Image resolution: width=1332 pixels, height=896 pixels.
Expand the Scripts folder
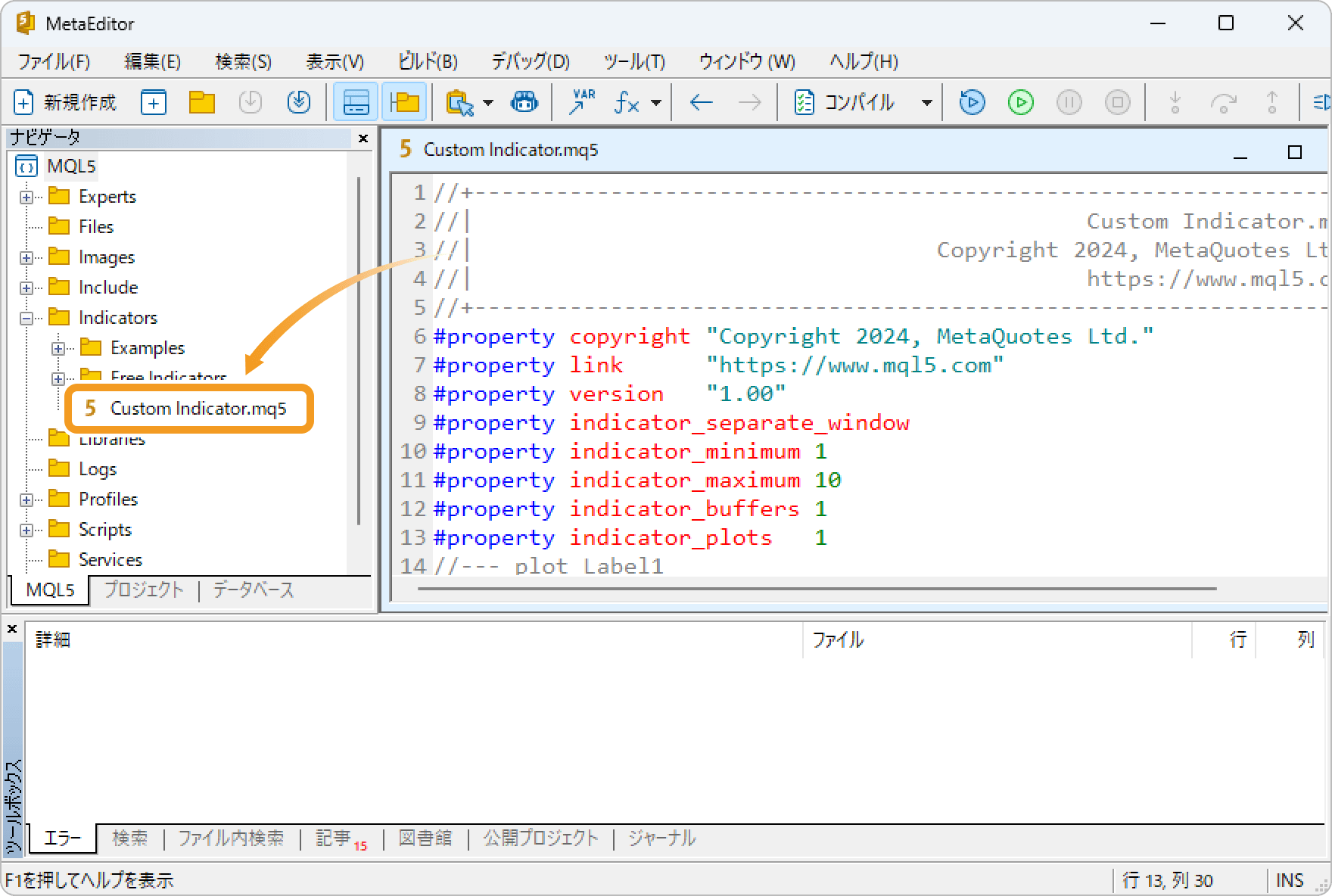[x=26, y=530]
